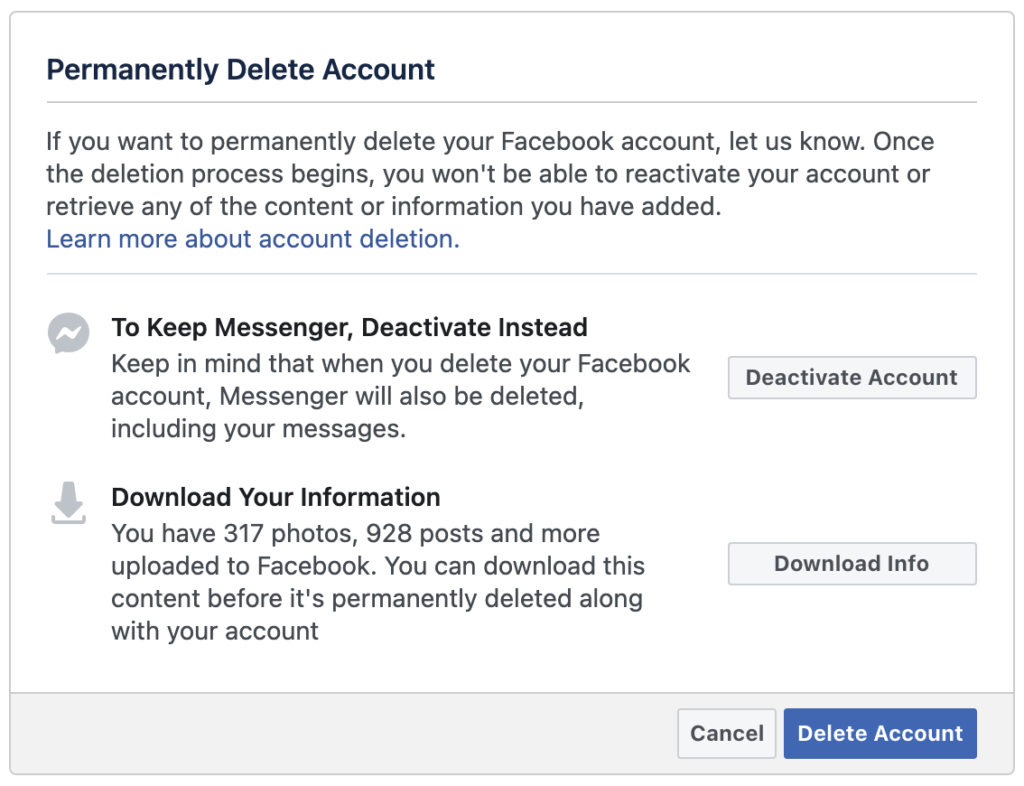Click the intro paragraph about permanent deletion
The image size is (1024, 786).
tap(490, 174)
